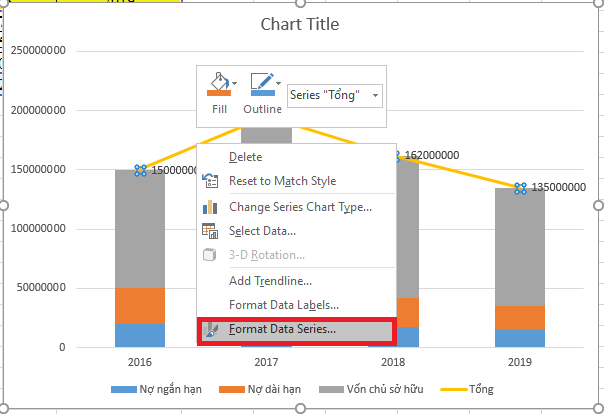Click the Fill paint bucket icon
Screen dimensions: 604x414
click(217, 84)
